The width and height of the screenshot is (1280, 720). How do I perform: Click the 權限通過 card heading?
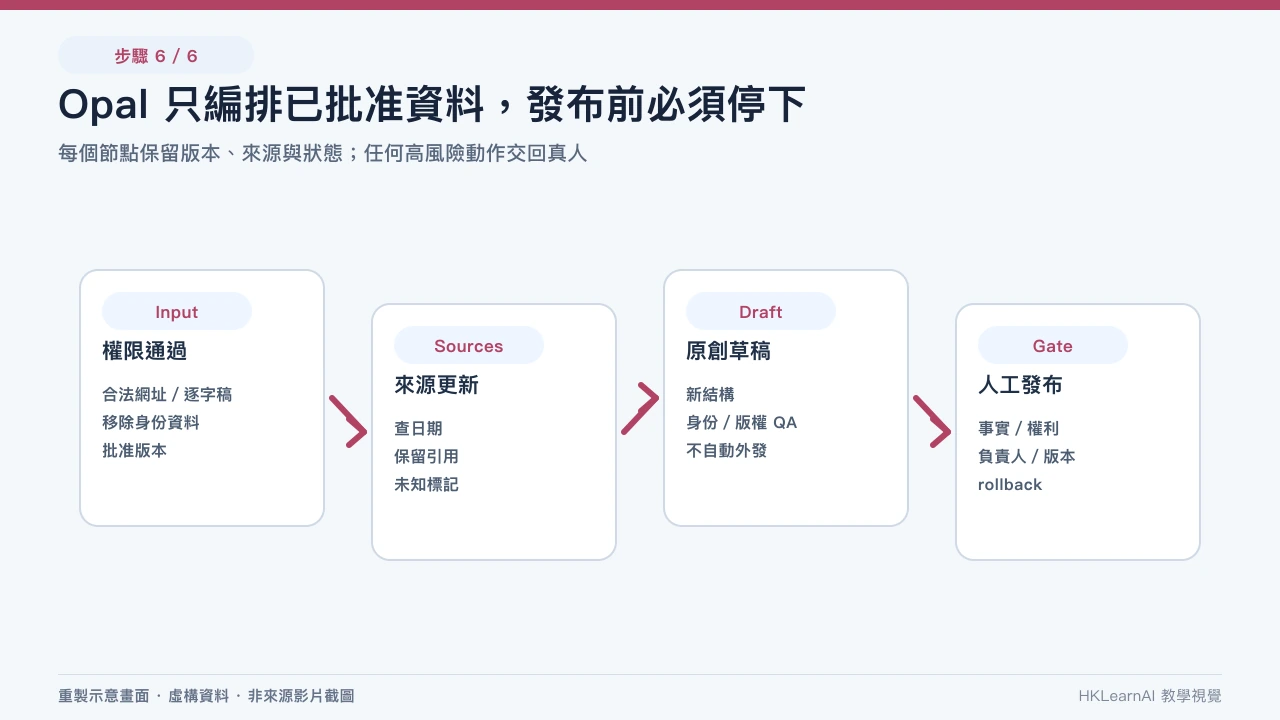[x=144, y=351]
